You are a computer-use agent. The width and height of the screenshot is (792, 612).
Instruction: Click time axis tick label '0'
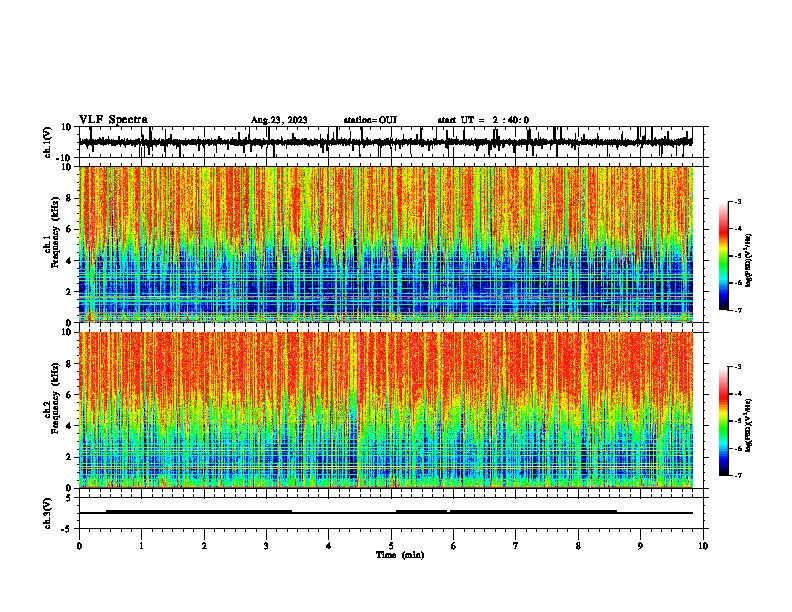point(79,546)
